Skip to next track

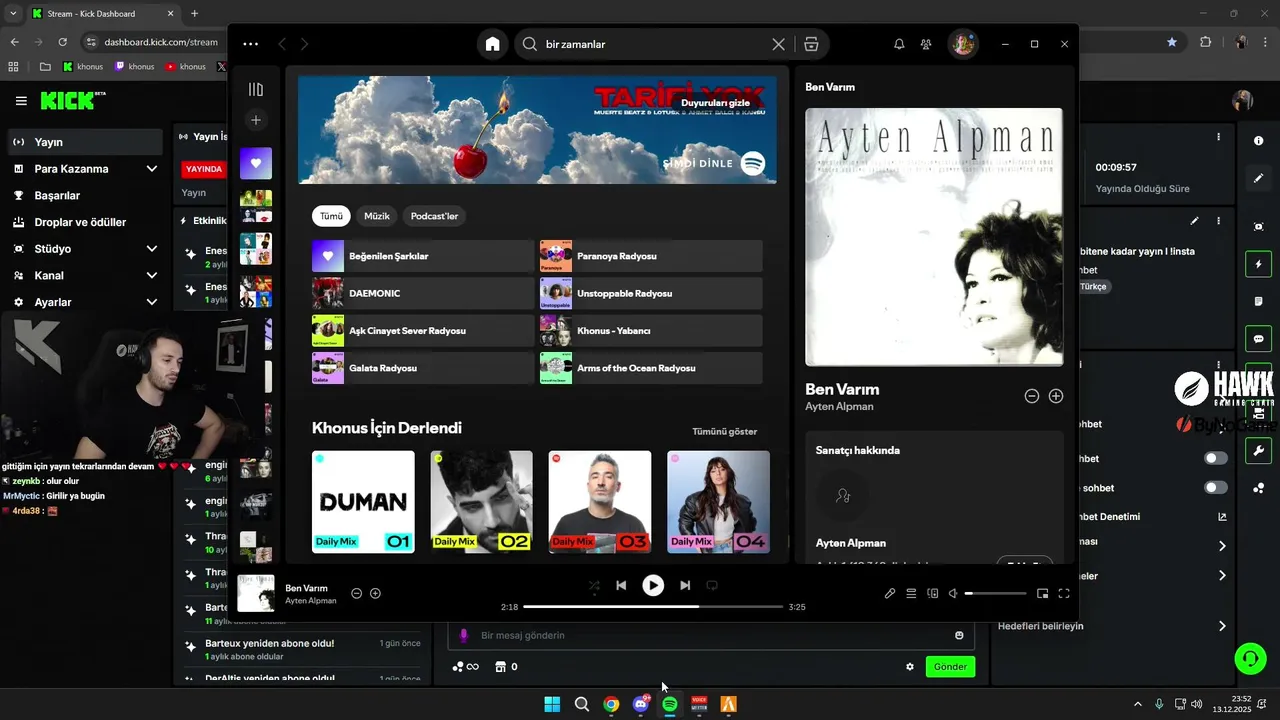tap(685, 586)
